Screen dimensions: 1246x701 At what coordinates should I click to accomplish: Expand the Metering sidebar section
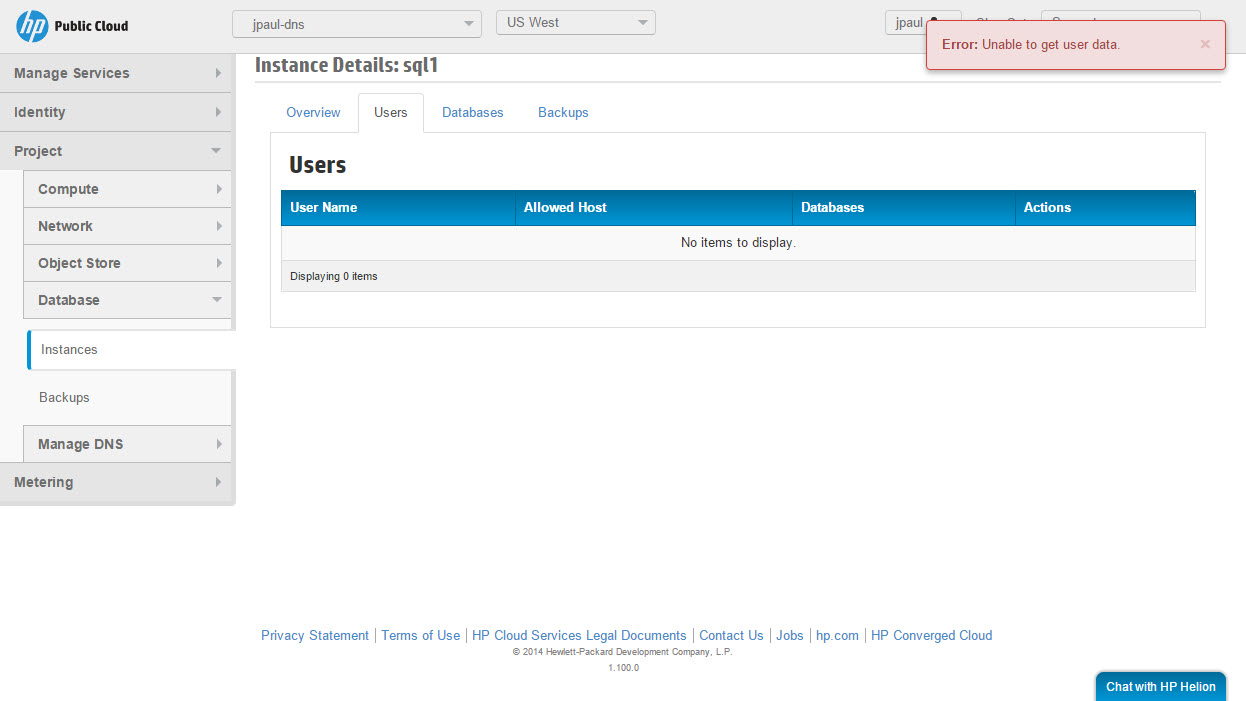coord(116,482)
